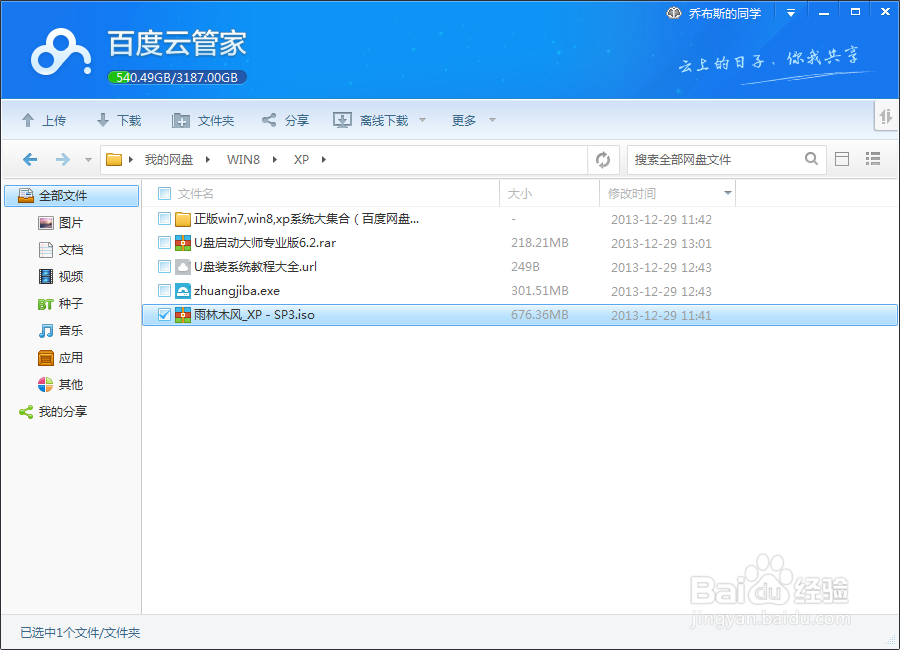Click the U盘装系统教程大全.url file icon

click(x=183, y=267)
